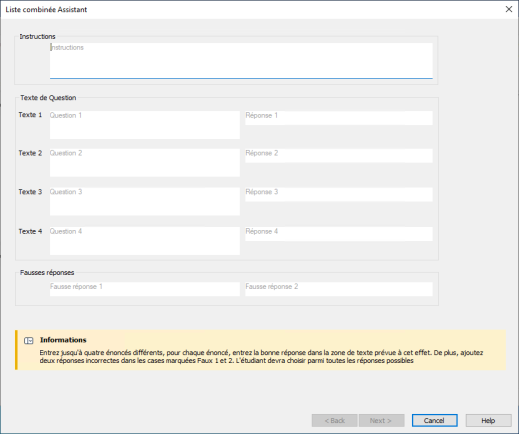This screenshot has height=434, width=519.
Task: Click the Fausse réponse 2 field
Action: [339, 289]
